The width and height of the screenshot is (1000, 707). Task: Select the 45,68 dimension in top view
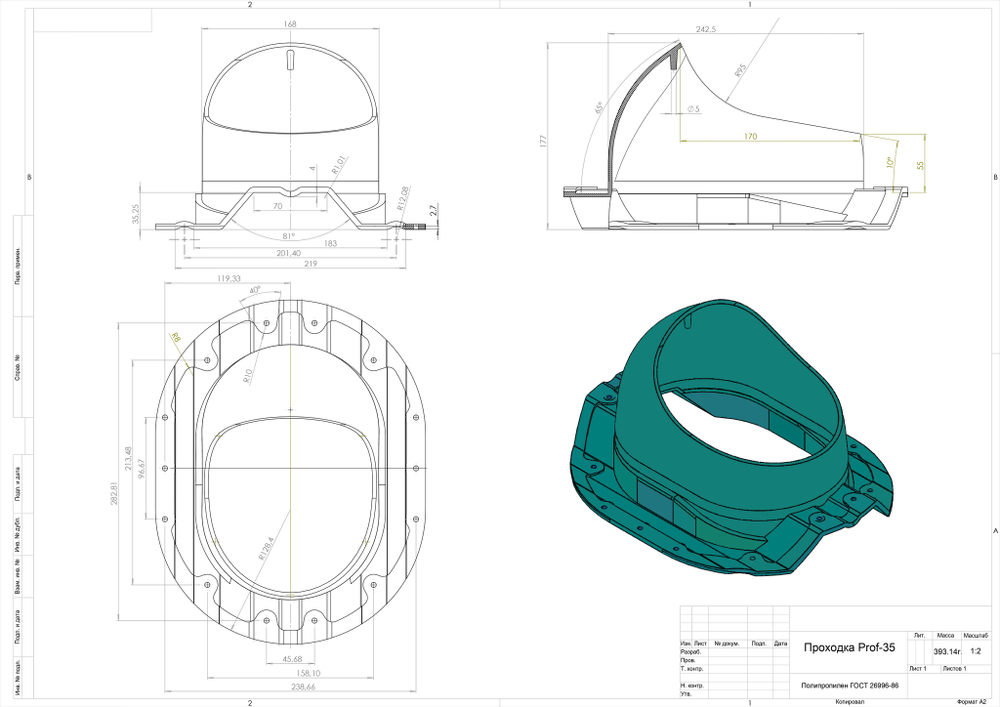pyautogui.click(x=292, y=659)
